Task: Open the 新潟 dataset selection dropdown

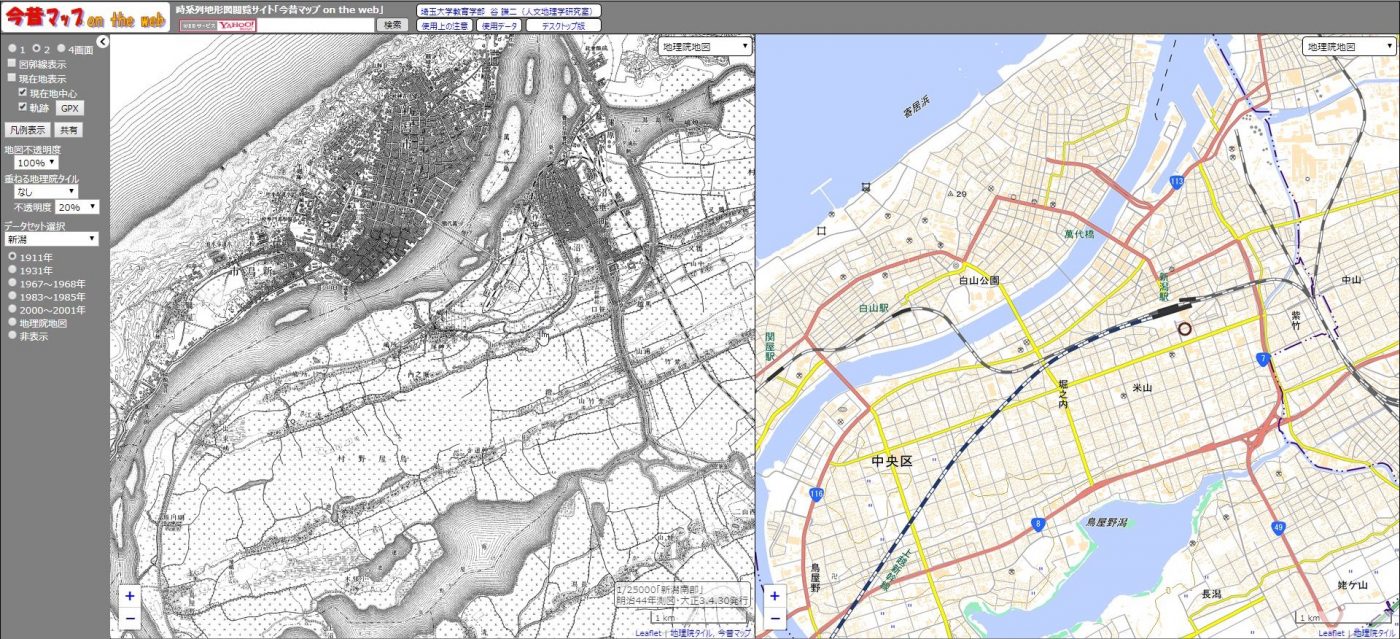Action: 51,239
